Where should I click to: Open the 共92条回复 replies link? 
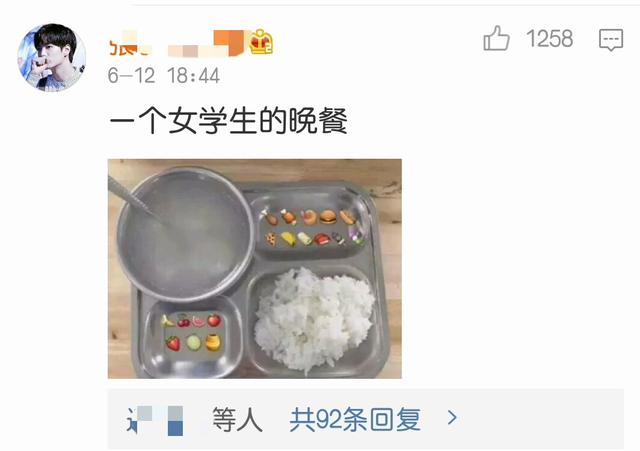[x=355, y=419]
